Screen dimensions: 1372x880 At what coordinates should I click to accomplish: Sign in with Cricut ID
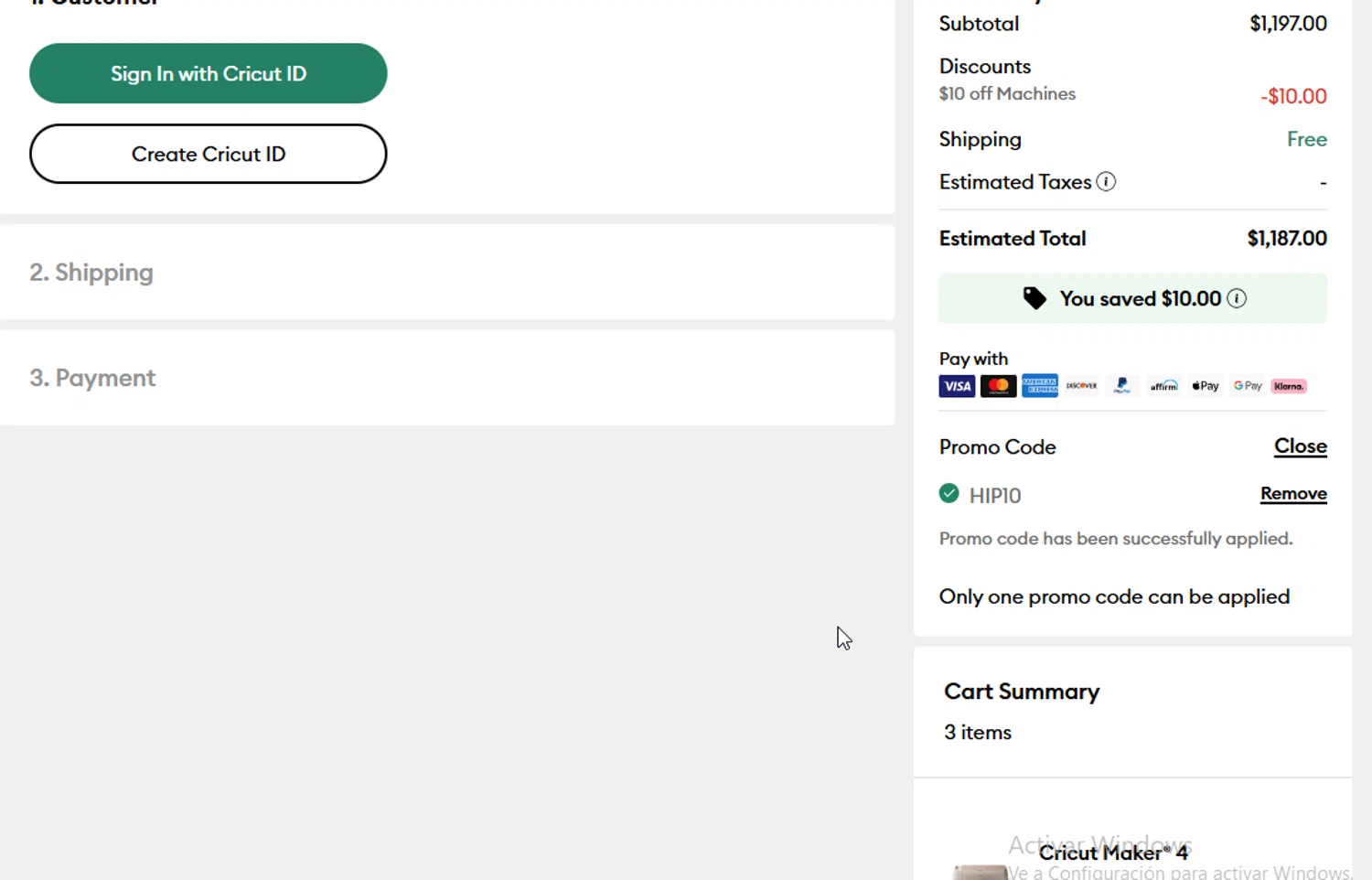click(209, 73)
